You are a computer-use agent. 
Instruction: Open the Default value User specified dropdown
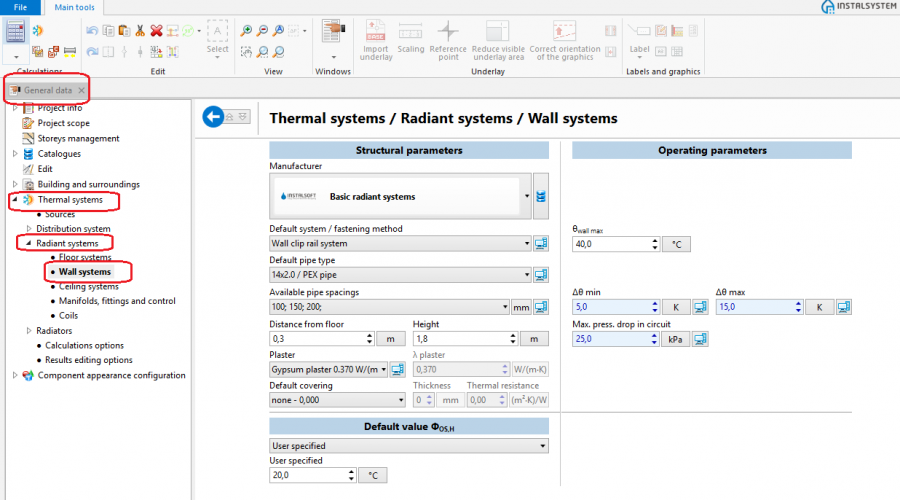pyautogui.click(x=543, y=446)
